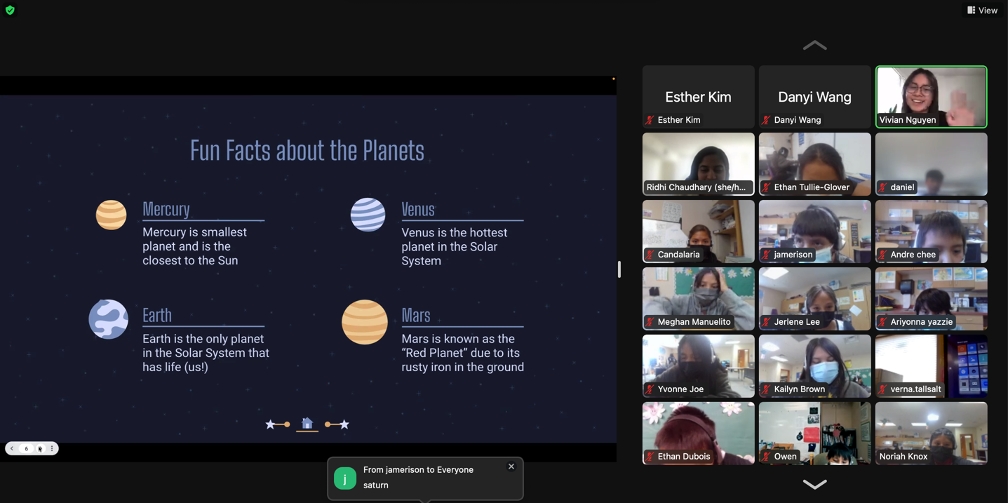Click the Mercury planet icon
Viewport: 1008px width, 504px height.
click(x=111, y=215)
